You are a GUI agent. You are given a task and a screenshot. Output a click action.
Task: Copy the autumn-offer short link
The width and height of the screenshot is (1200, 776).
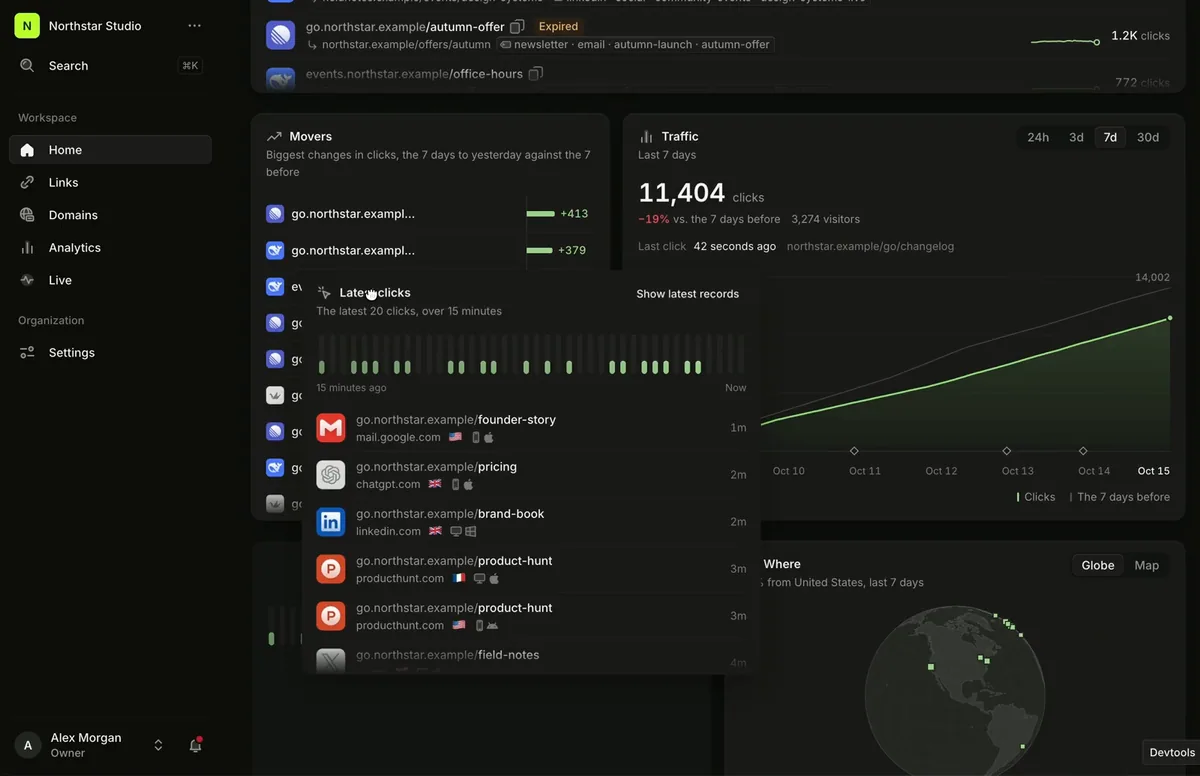pos(517,27)
